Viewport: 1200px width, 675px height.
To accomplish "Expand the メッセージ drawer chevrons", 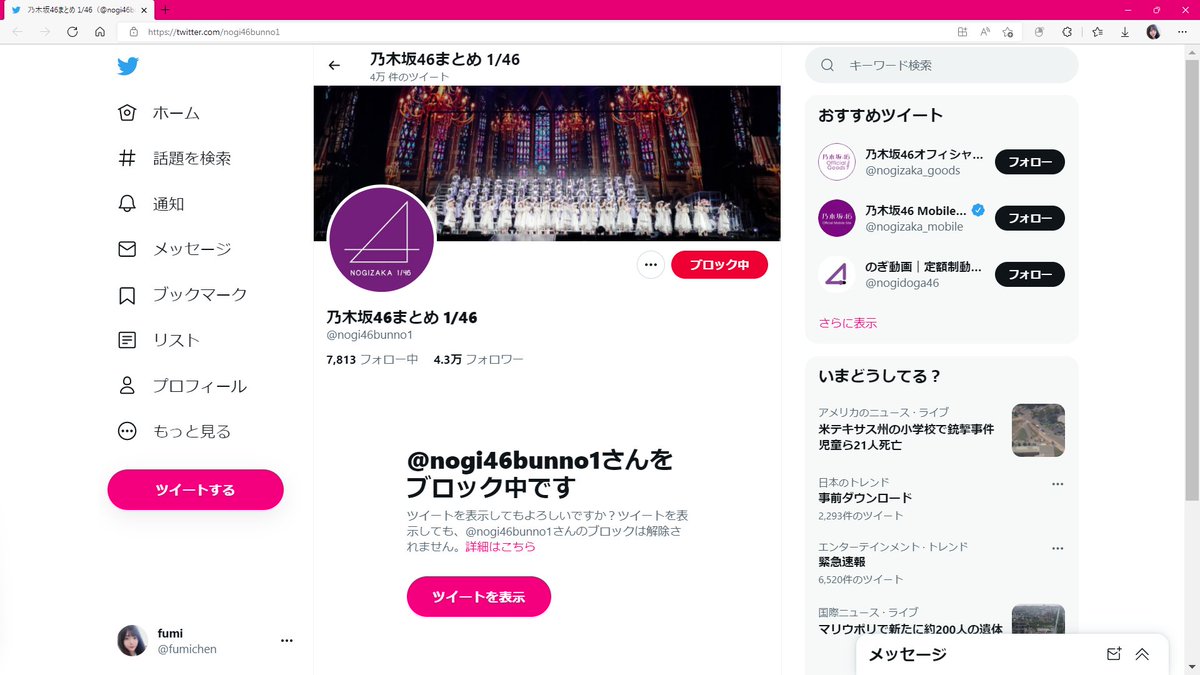I will coord(1142,654).
